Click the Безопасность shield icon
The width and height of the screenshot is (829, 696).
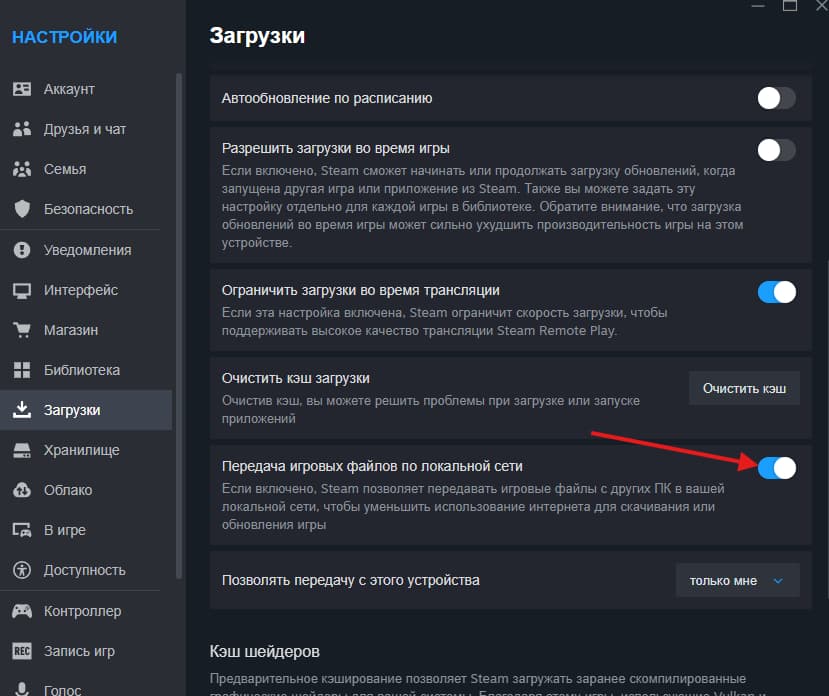[22, 209]
